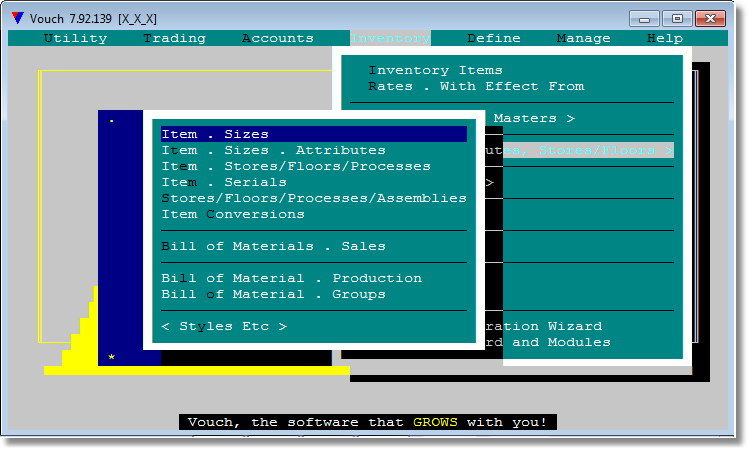Open Stores/Floors/Processes/Assemblies entry
Viewport: 748px width, 450px height.
pos(314,198)
